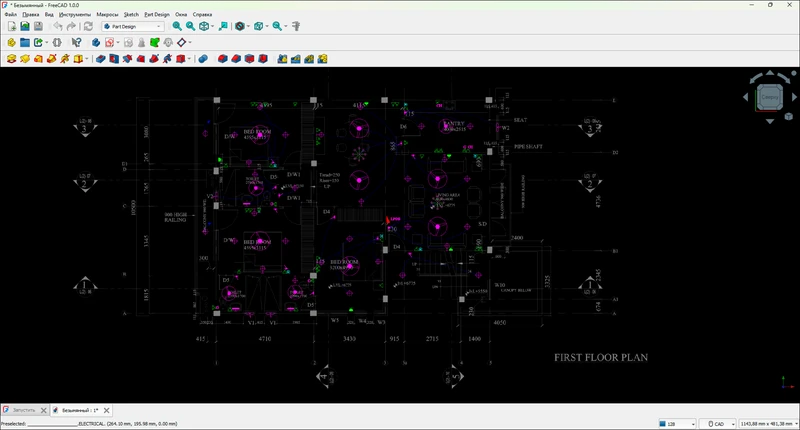
Task: Click the Undo arrow icon
Action: (58, 27)
